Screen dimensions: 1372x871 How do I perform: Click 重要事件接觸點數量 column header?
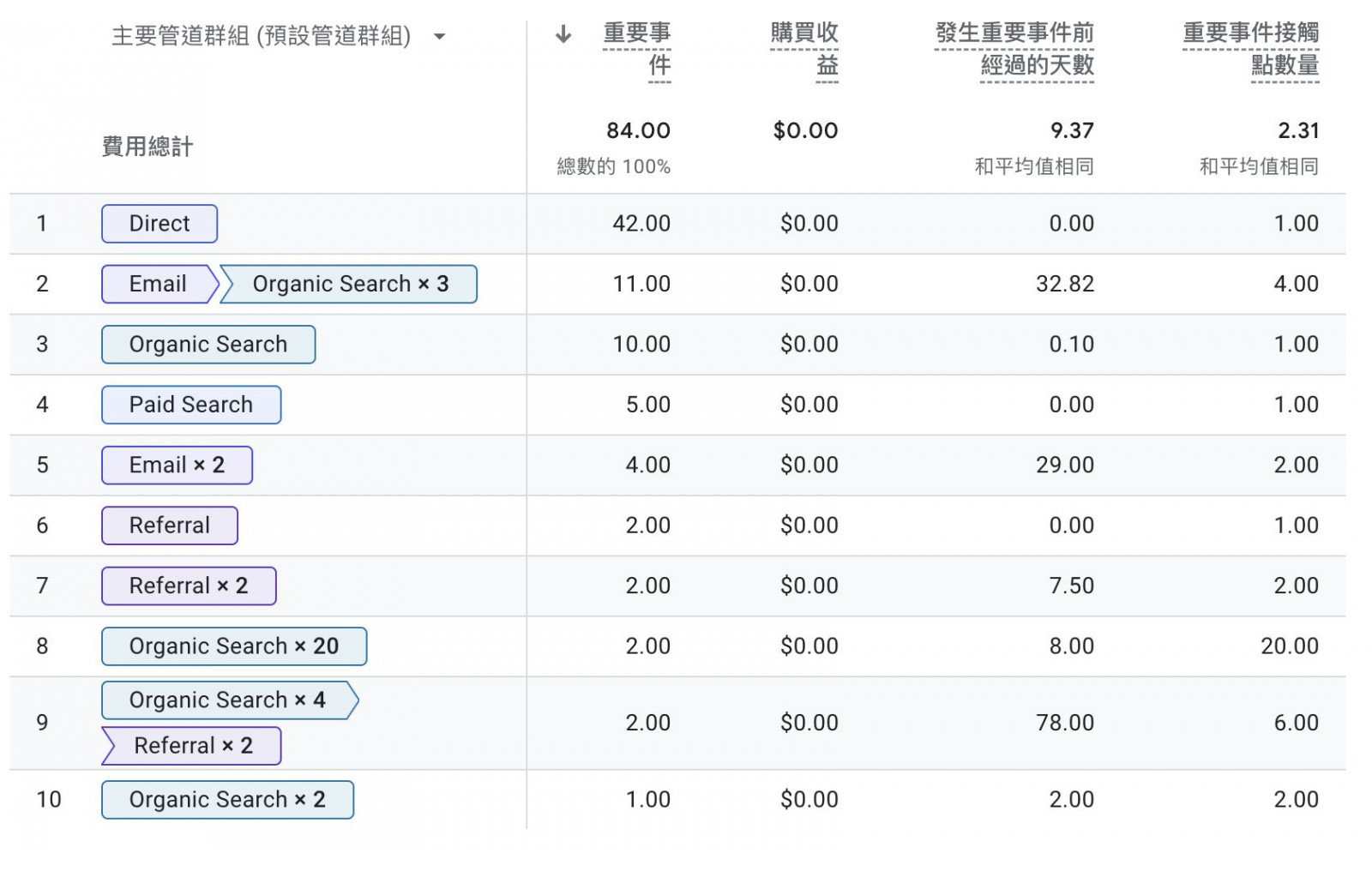pyautogui.click(x=1250, y=49)
